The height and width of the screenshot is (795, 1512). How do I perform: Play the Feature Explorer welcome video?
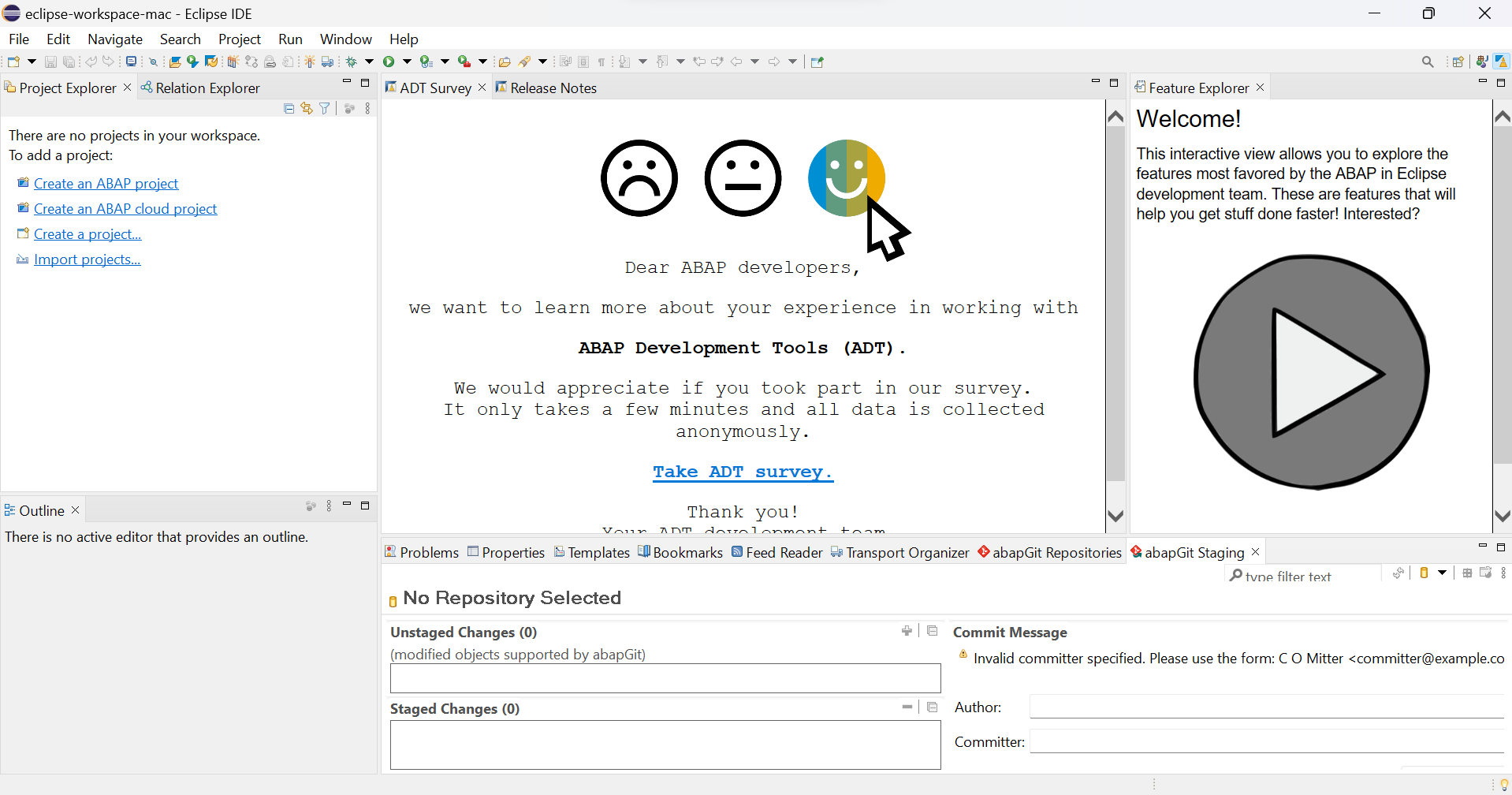point(1311,371)
